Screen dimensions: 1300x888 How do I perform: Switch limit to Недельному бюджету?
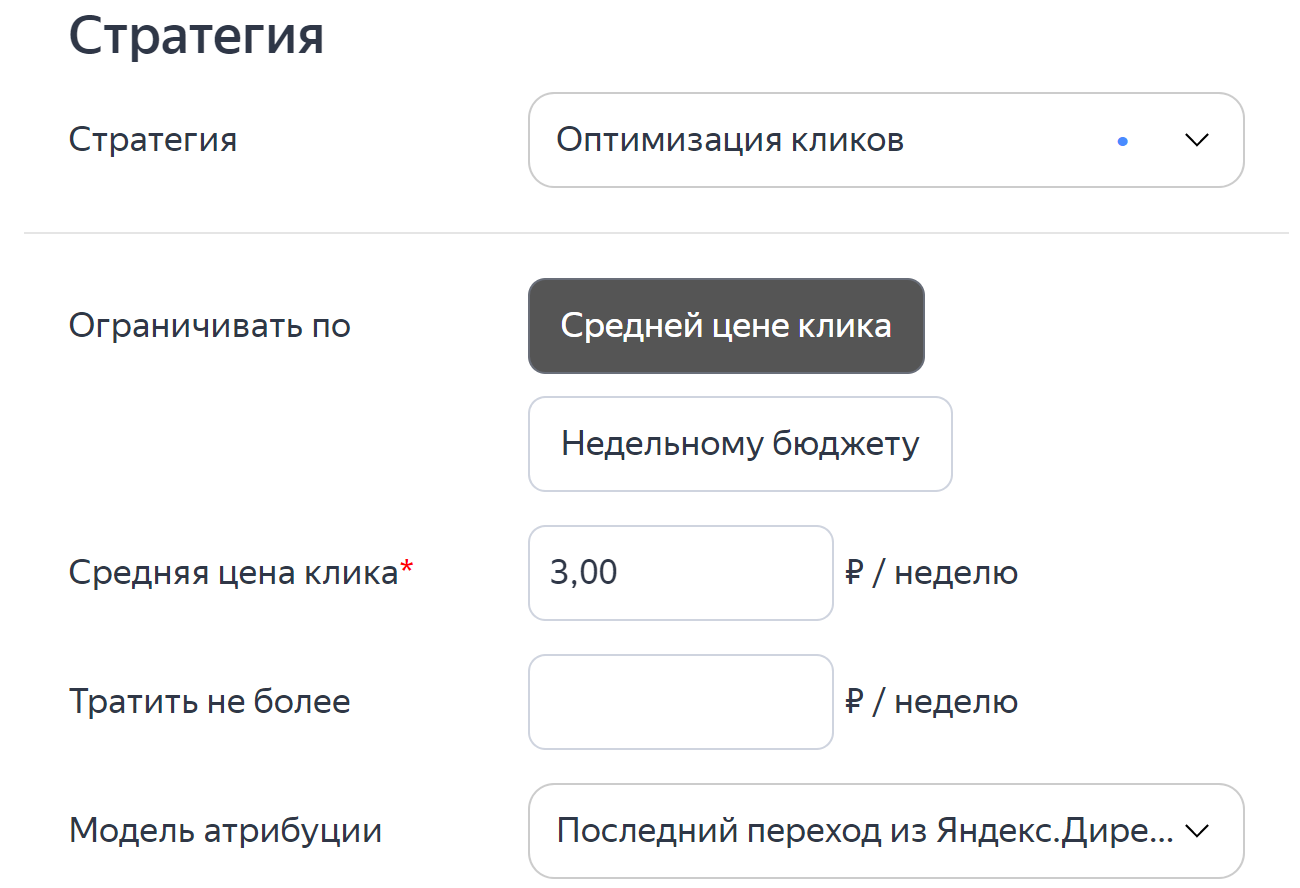pyautogui.click(x=740, y=444)
